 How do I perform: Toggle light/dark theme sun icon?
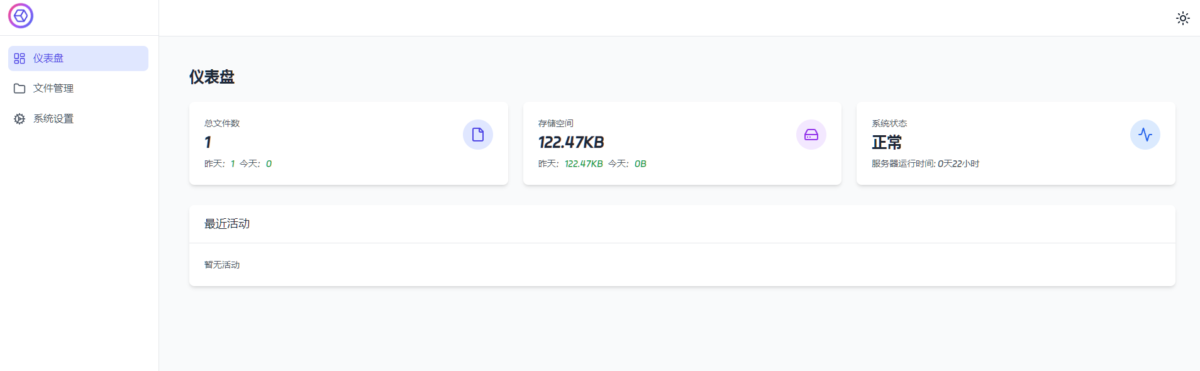click(x=1182, y=18)
